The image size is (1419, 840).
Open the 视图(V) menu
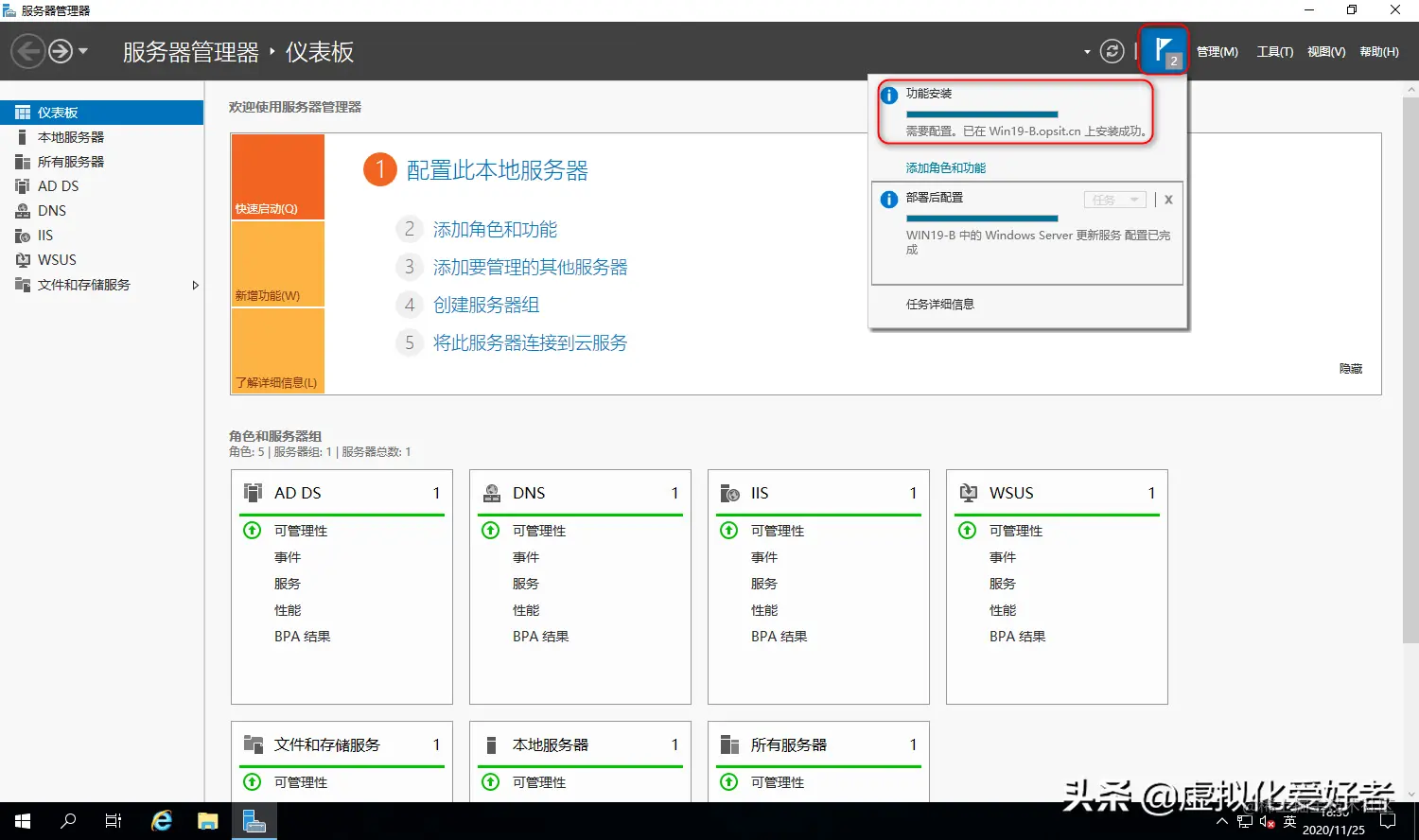click(1326, 51)
